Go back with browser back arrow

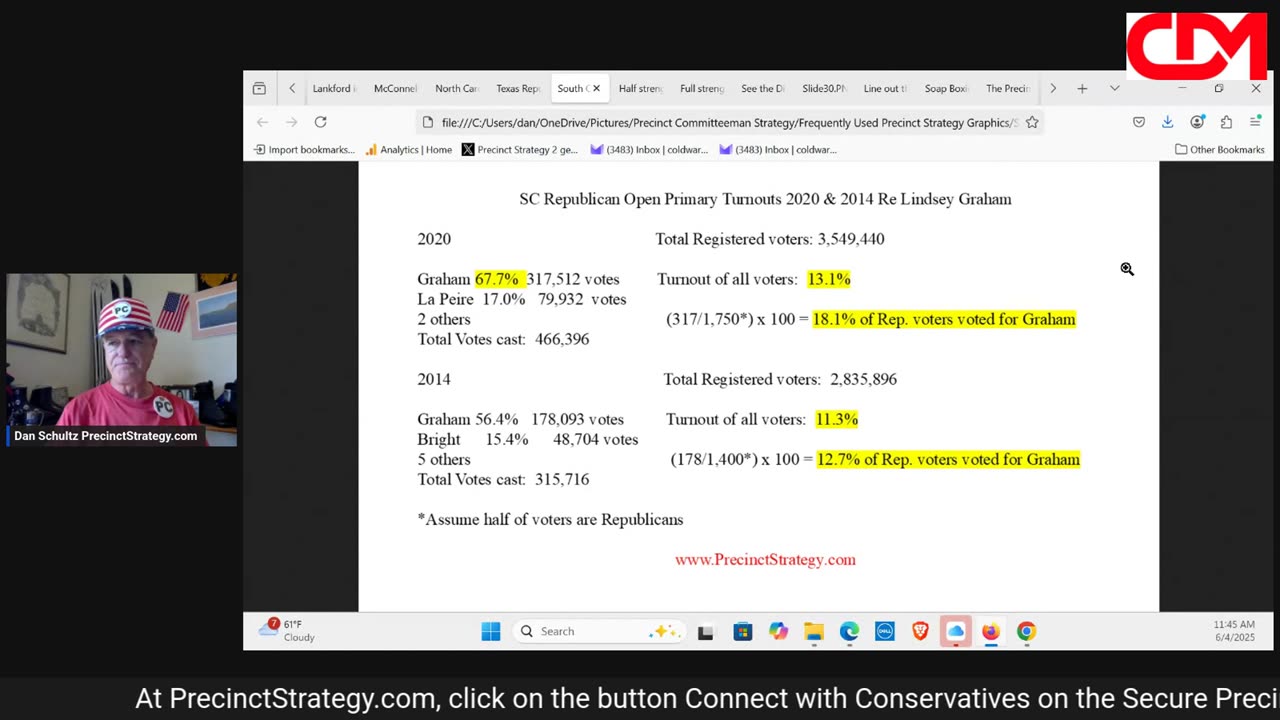click(262, 122)
